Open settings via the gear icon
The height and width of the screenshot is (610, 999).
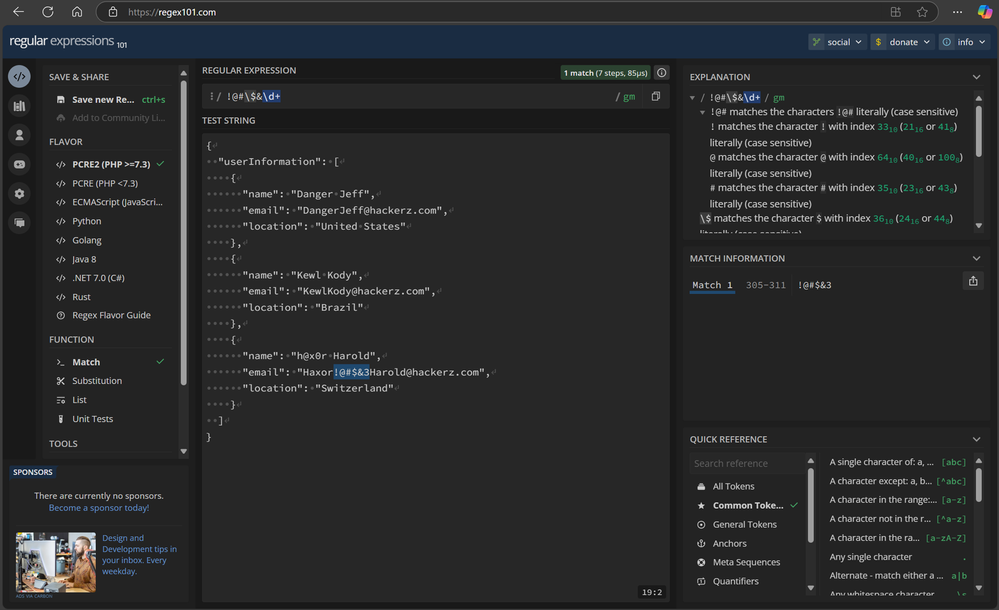pyautogui.click(x=19, y=194)
